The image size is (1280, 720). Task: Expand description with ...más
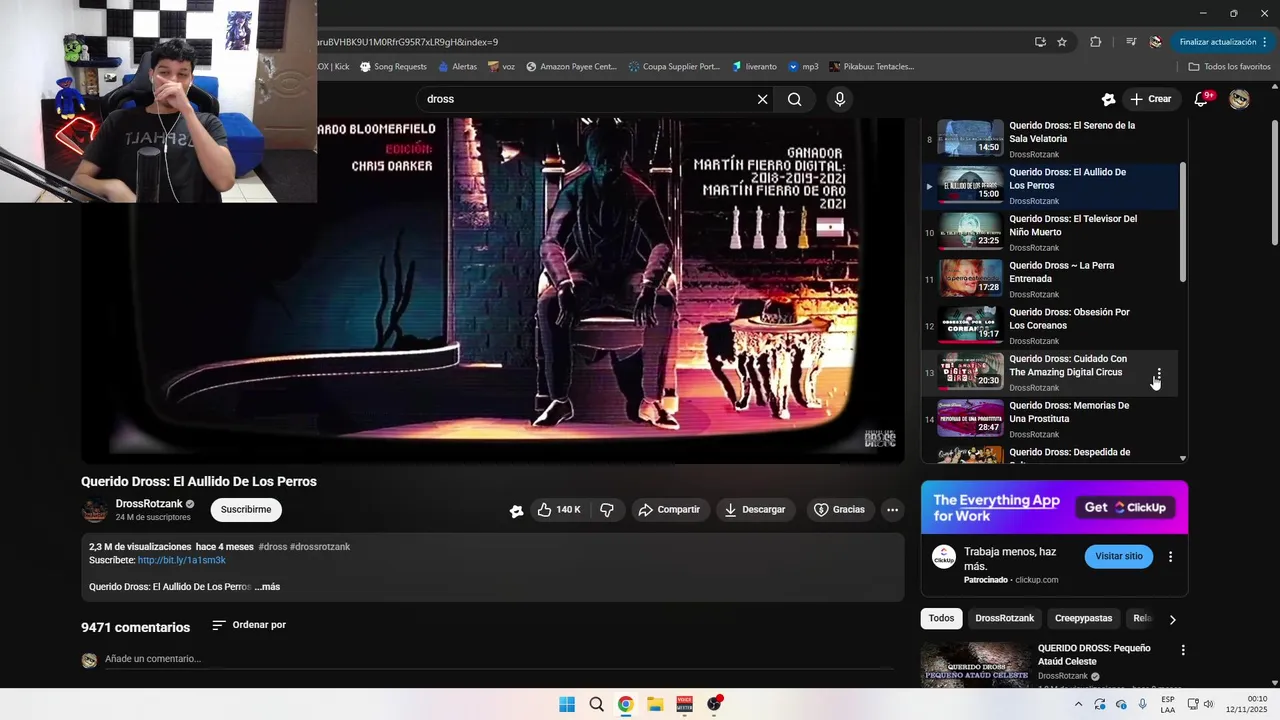(x=267, y=587)
